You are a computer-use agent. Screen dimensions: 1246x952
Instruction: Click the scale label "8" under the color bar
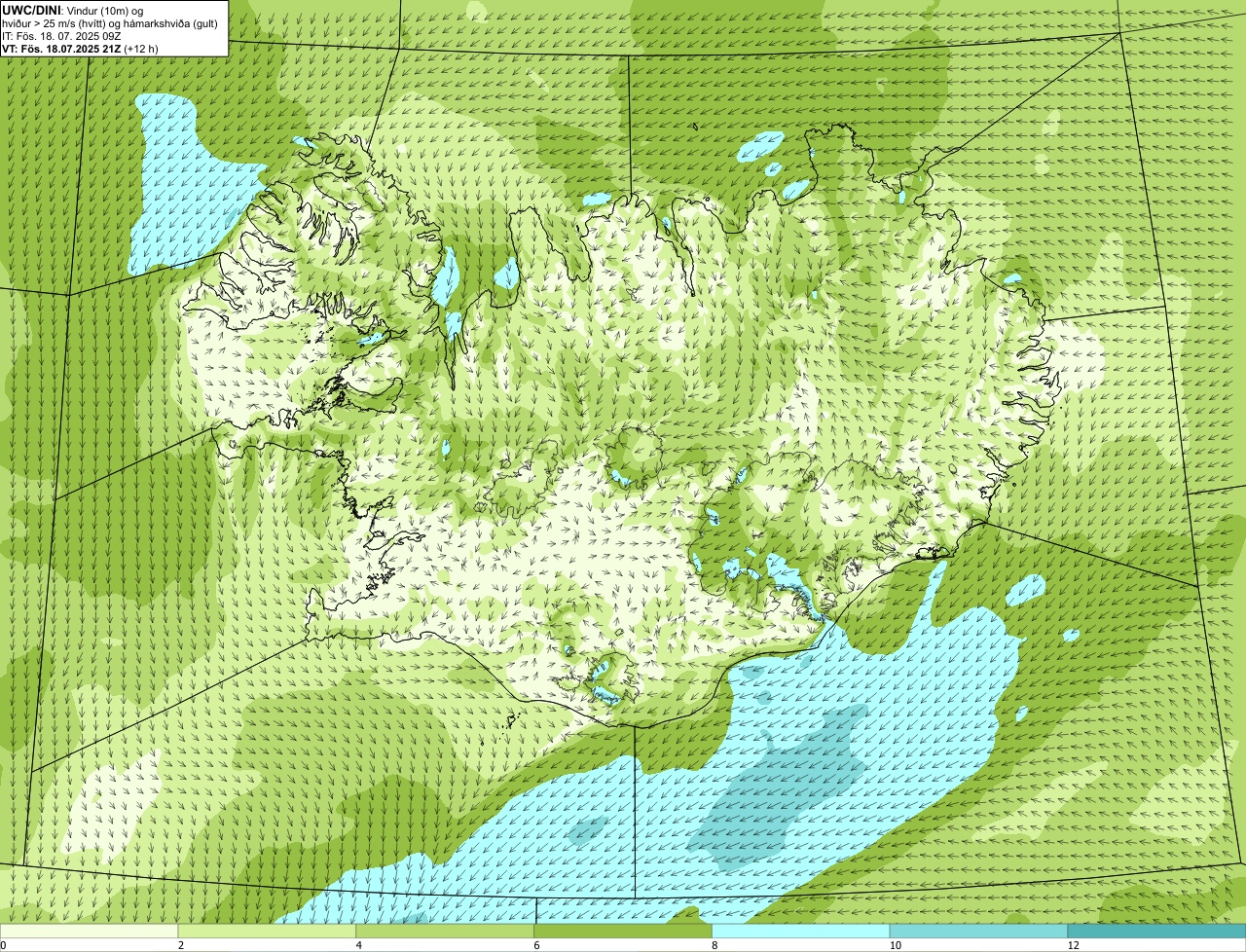click(715, 945)
